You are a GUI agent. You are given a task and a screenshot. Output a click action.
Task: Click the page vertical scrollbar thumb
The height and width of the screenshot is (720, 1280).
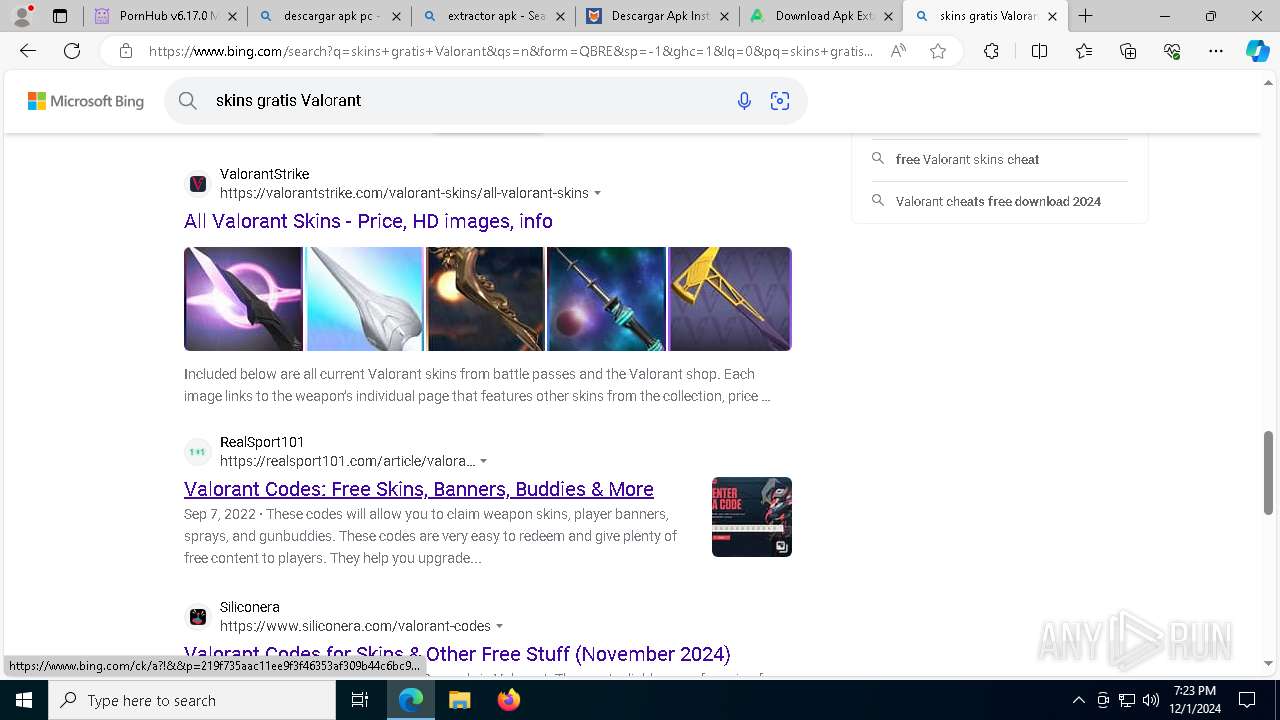pos(1269,473)
